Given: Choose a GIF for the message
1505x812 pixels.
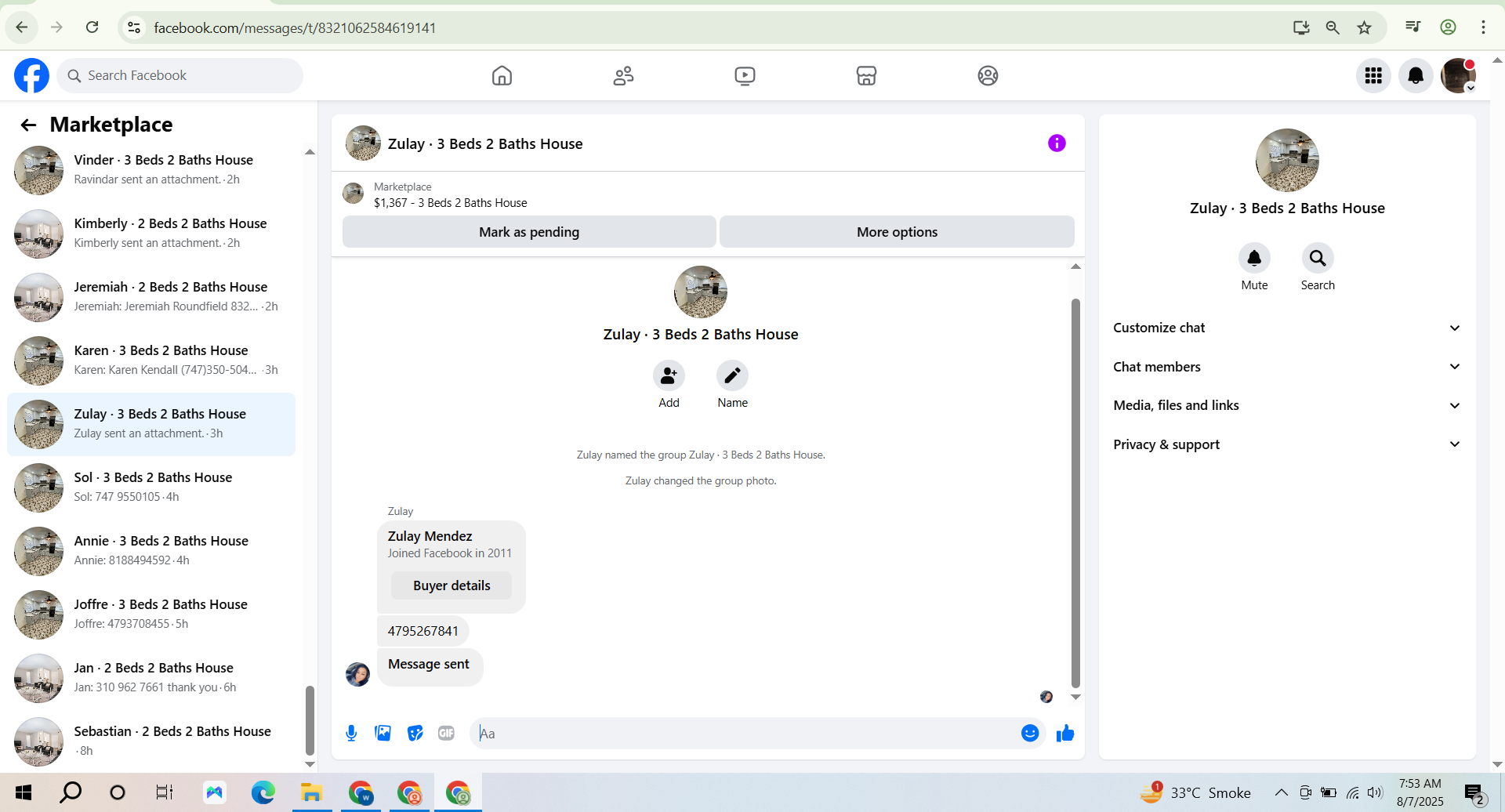Looking at the screenshot, I should [446, 733].
